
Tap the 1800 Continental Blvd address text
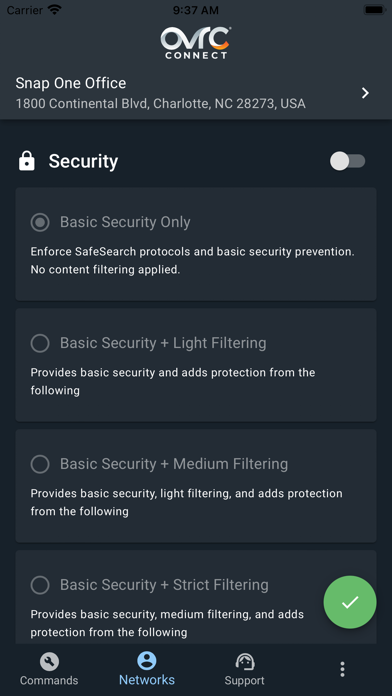tap(161, 104)
